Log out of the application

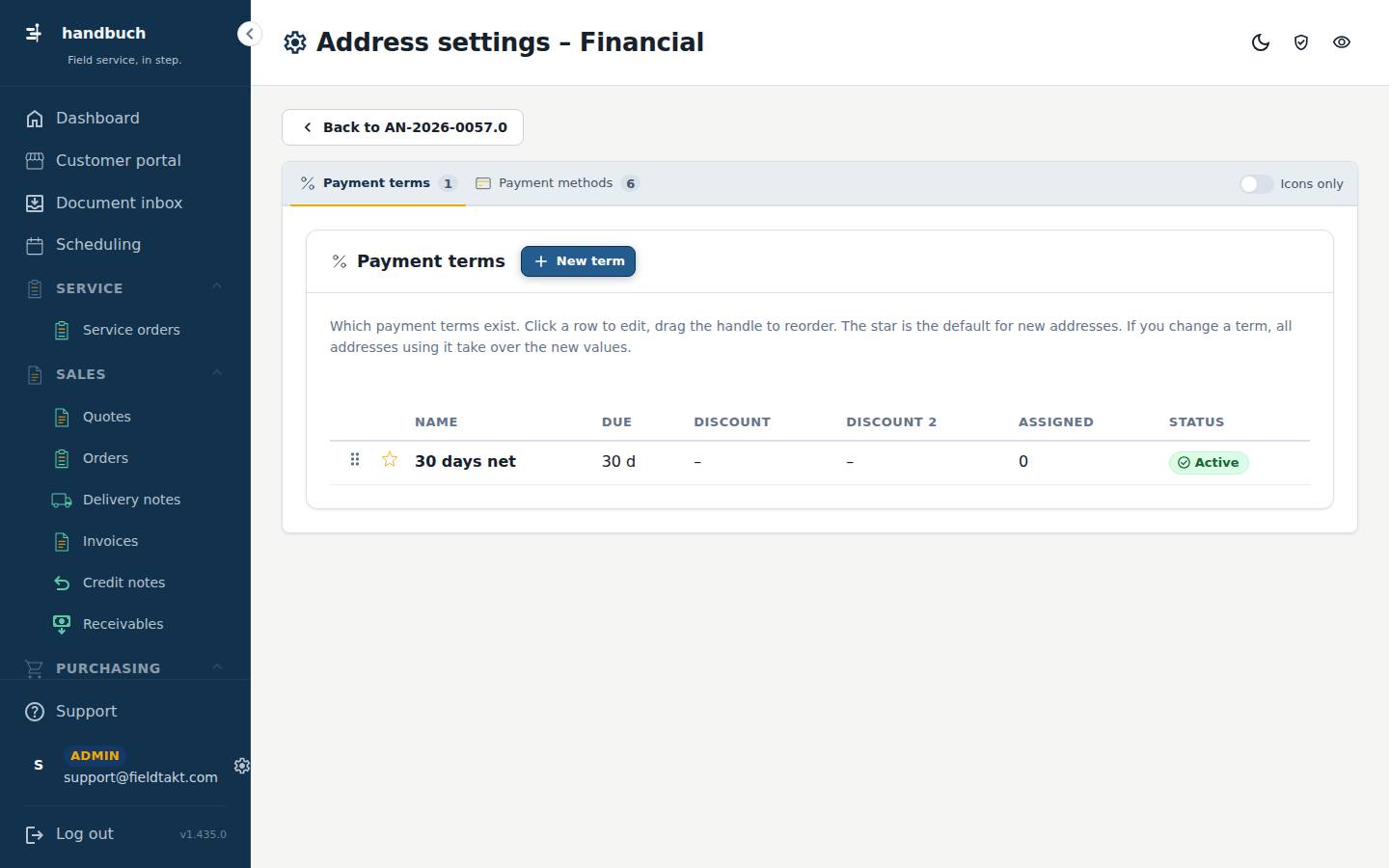(x=85, y=834)
